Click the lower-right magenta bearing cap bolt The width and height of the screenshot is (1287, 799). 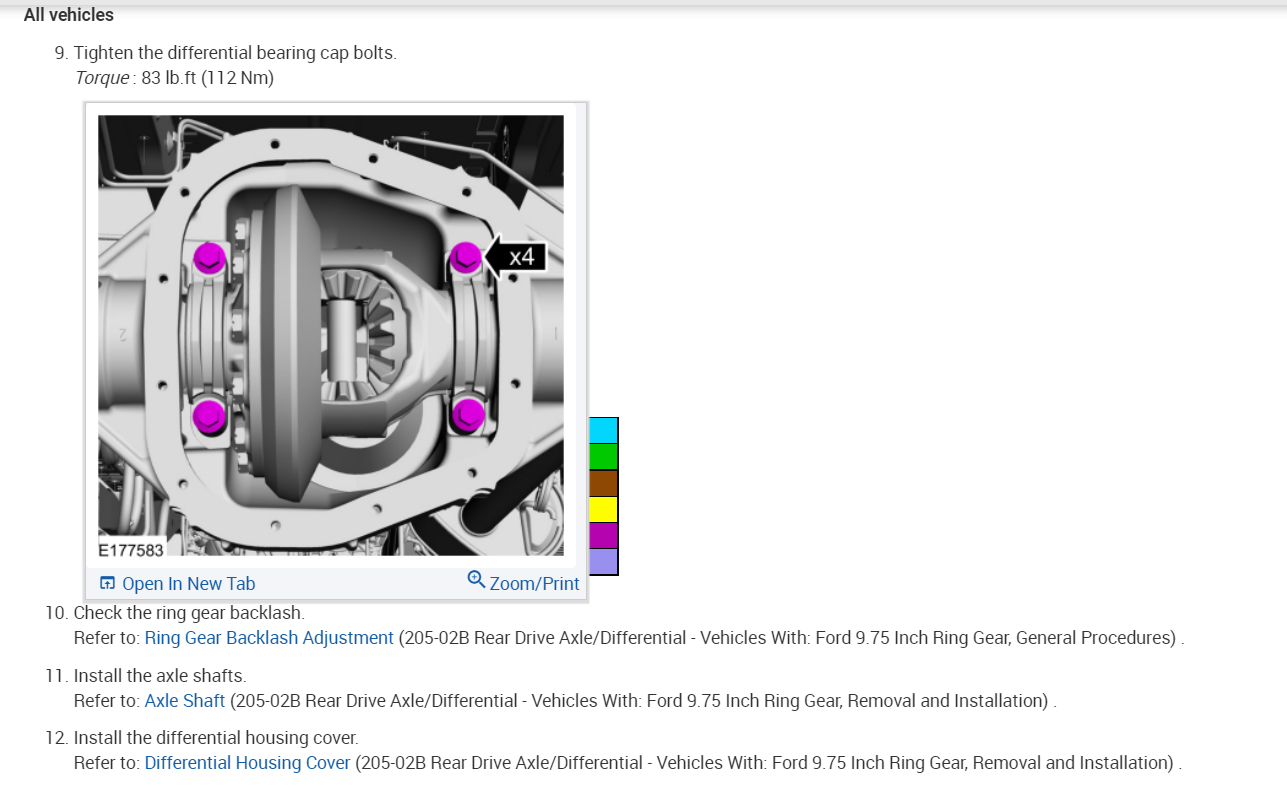click(468, 414)
